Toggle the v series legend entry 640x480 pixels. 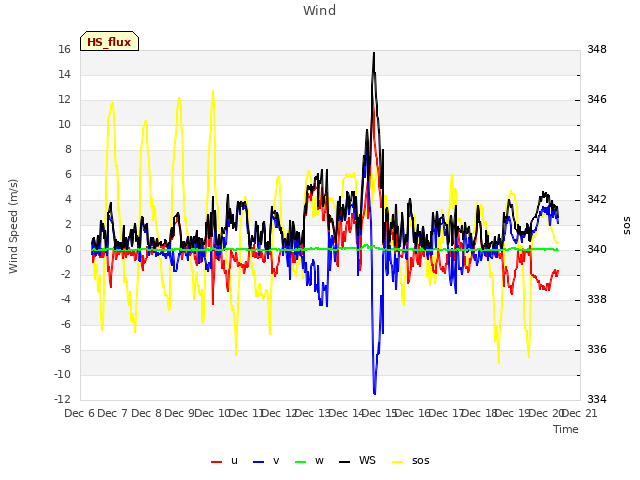pos(266,461)
